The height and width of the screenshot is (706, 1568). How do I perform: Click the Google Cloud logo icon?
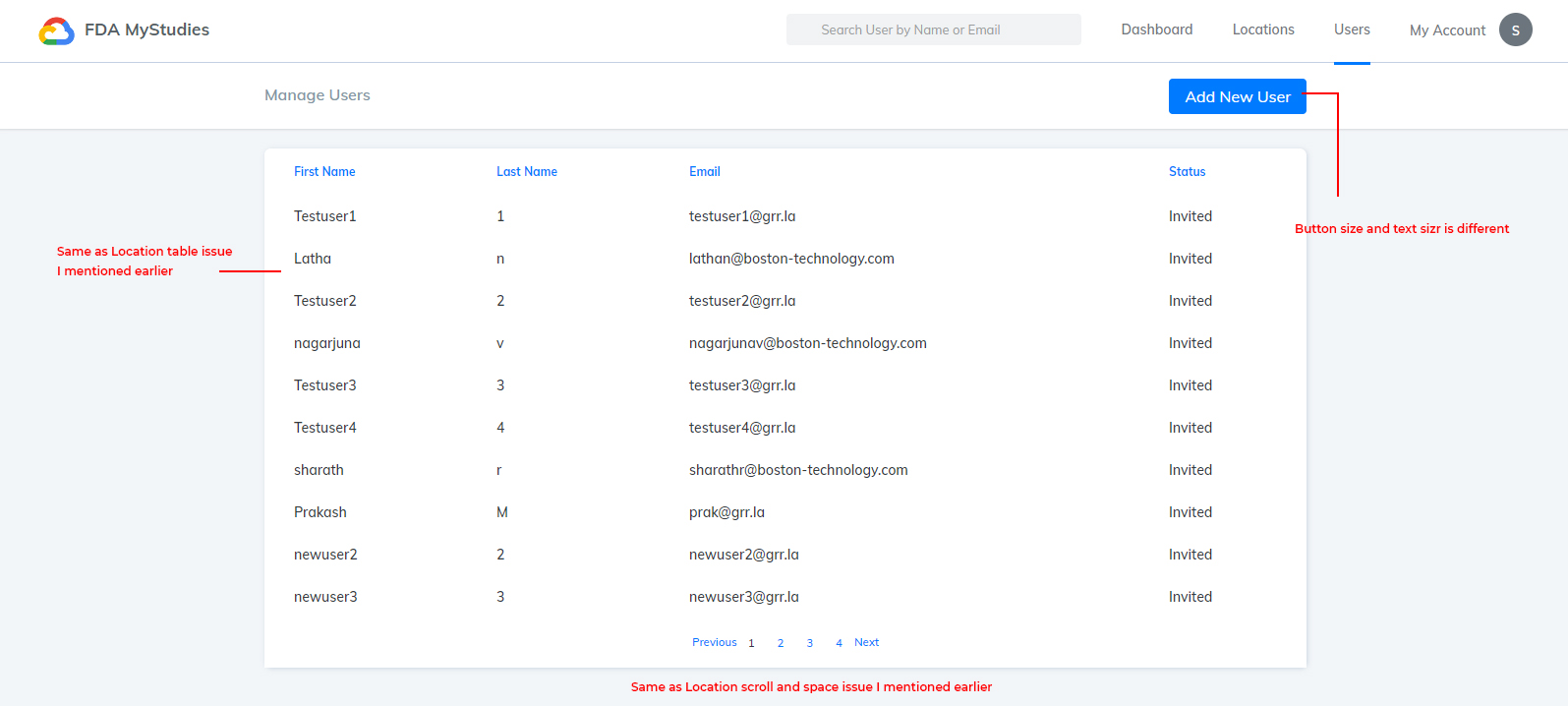(56, 31)
